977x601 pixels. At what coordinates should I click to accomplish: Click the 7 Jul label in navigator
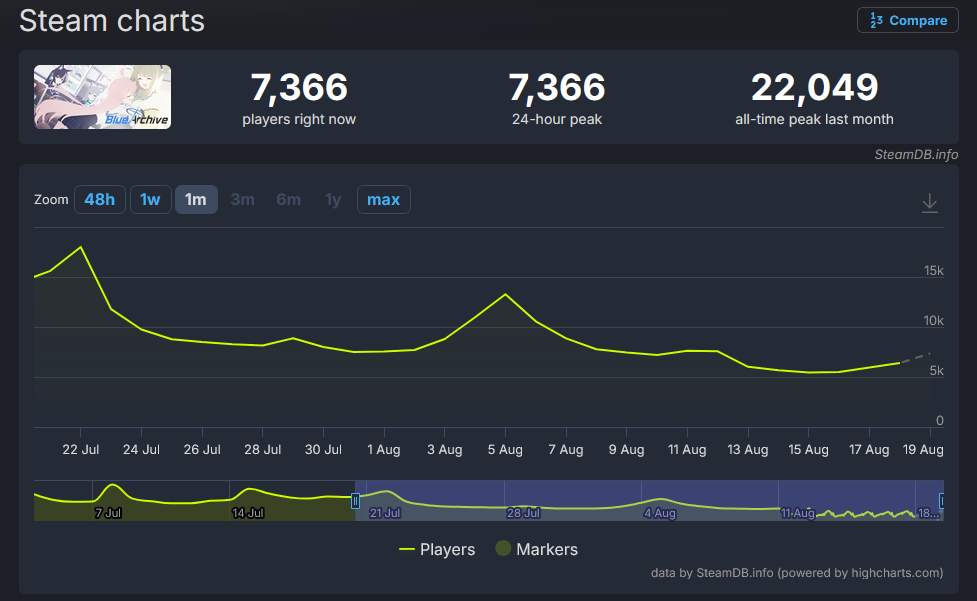(x=108, y=513)
